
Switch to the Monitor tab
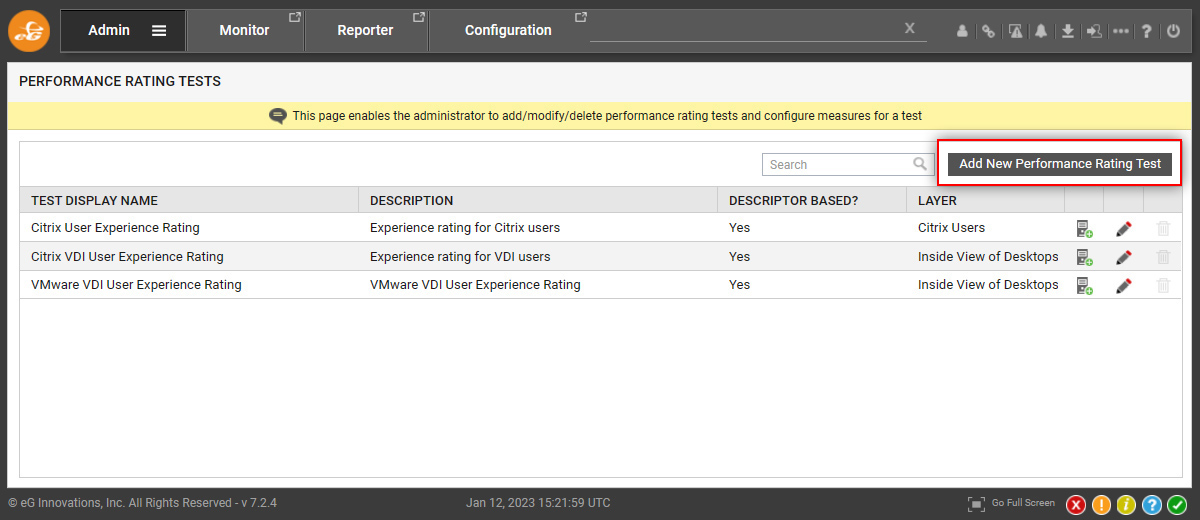(244, 30)
